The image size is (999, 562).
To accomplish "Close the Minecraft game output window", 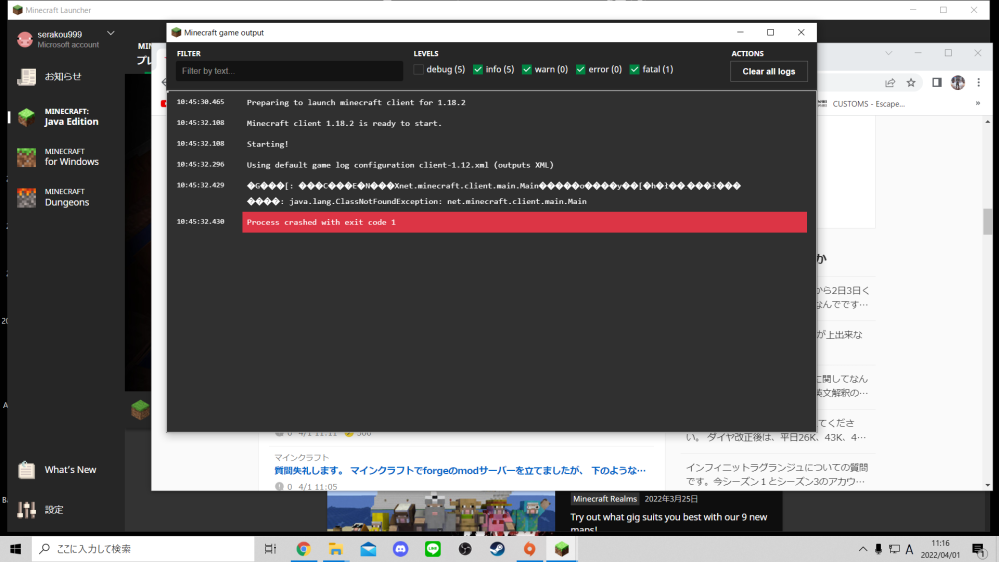I will 801,32.
